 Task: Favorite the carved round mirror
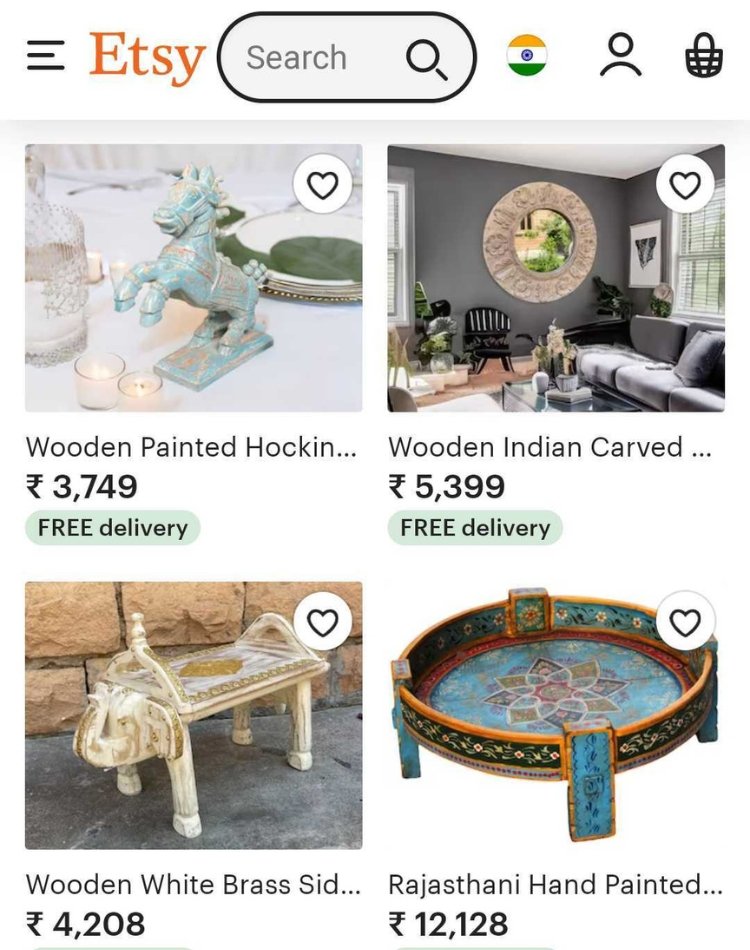685,185
